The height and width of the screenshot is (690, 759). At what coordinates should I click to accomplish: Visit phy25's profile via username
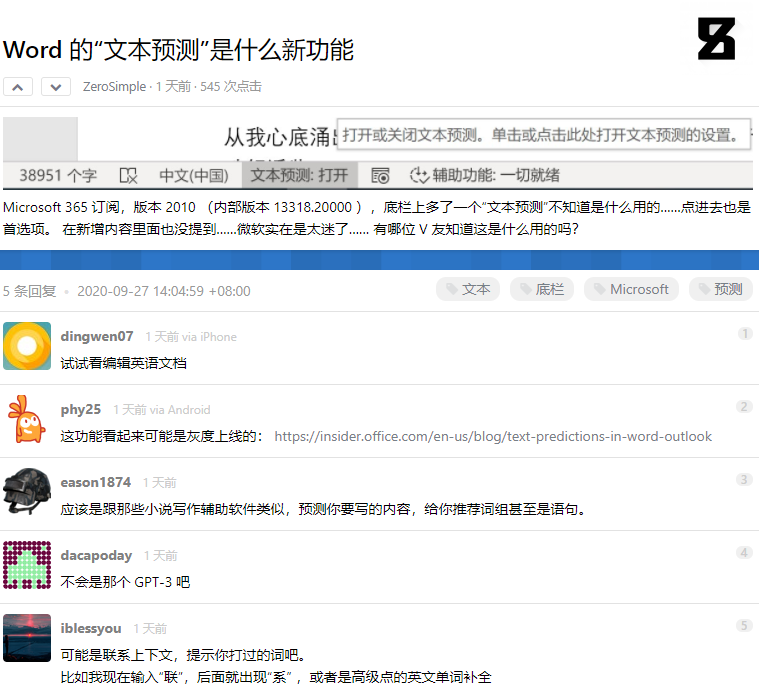80,409
